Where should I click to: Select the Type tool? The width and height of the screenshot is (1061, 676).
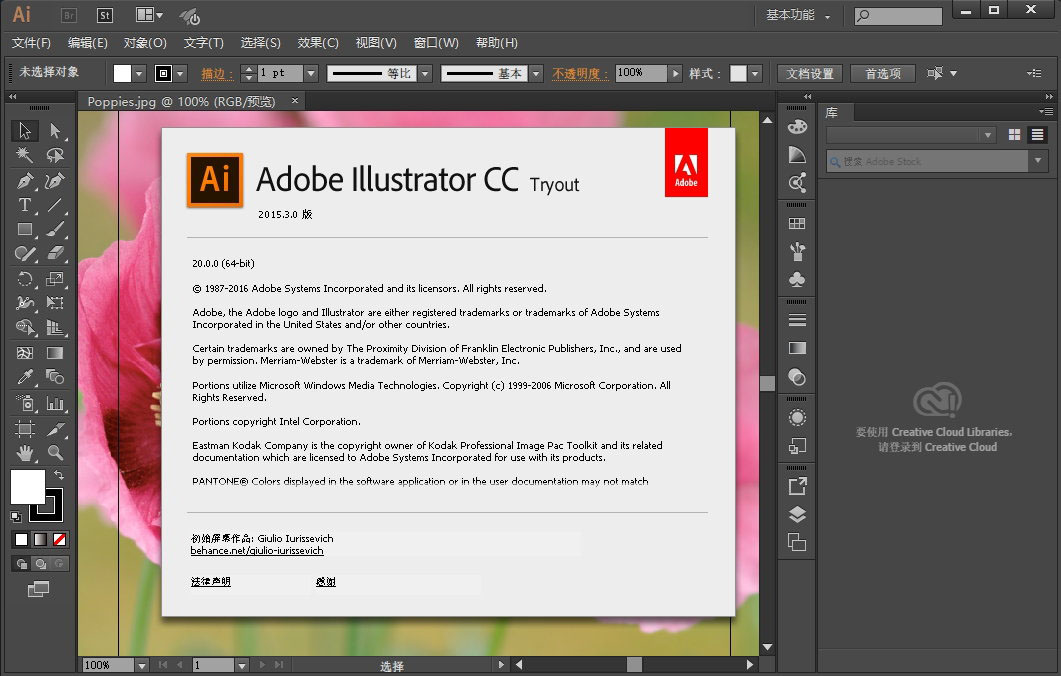24,204
